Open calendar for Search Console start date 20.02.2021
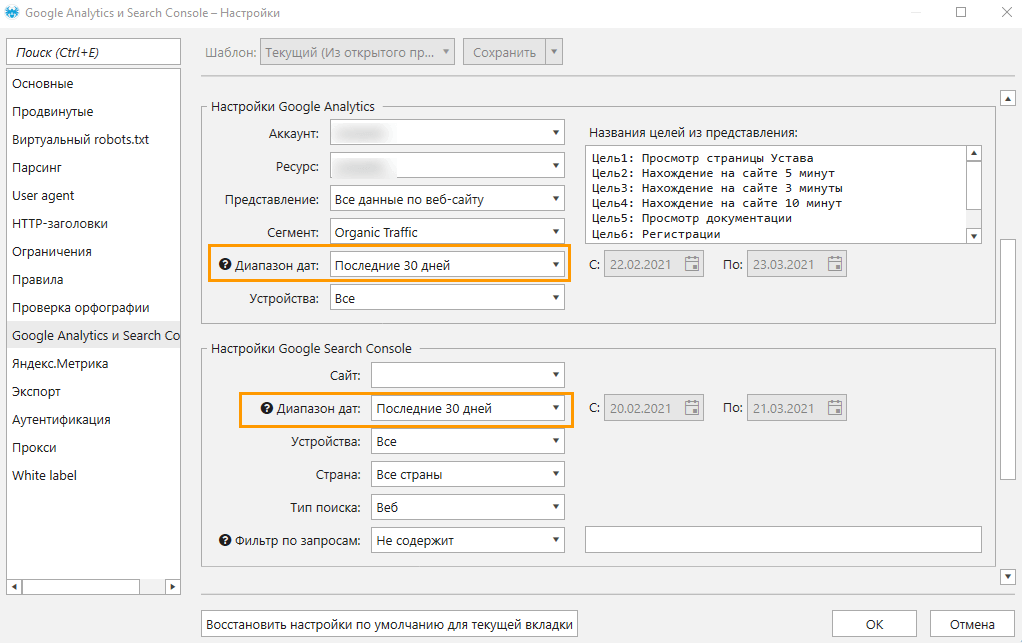Viewport: 1022px width, 643px height. pyautogui.click(x=692, y=408)
